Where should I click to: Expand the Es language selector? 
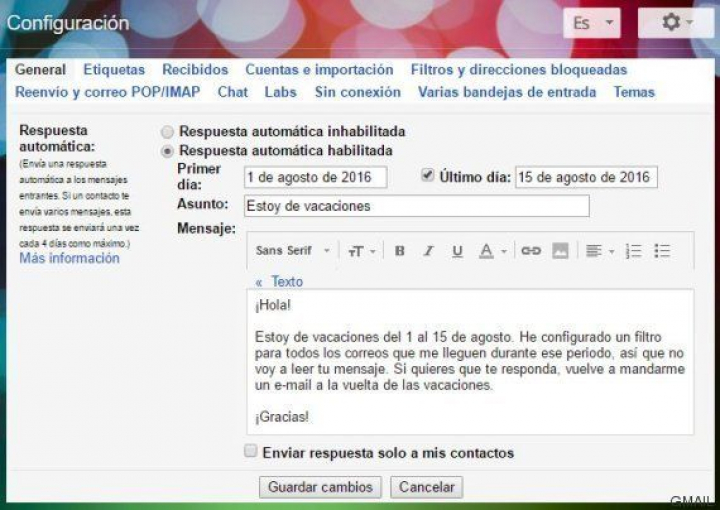tap(591, 23)
